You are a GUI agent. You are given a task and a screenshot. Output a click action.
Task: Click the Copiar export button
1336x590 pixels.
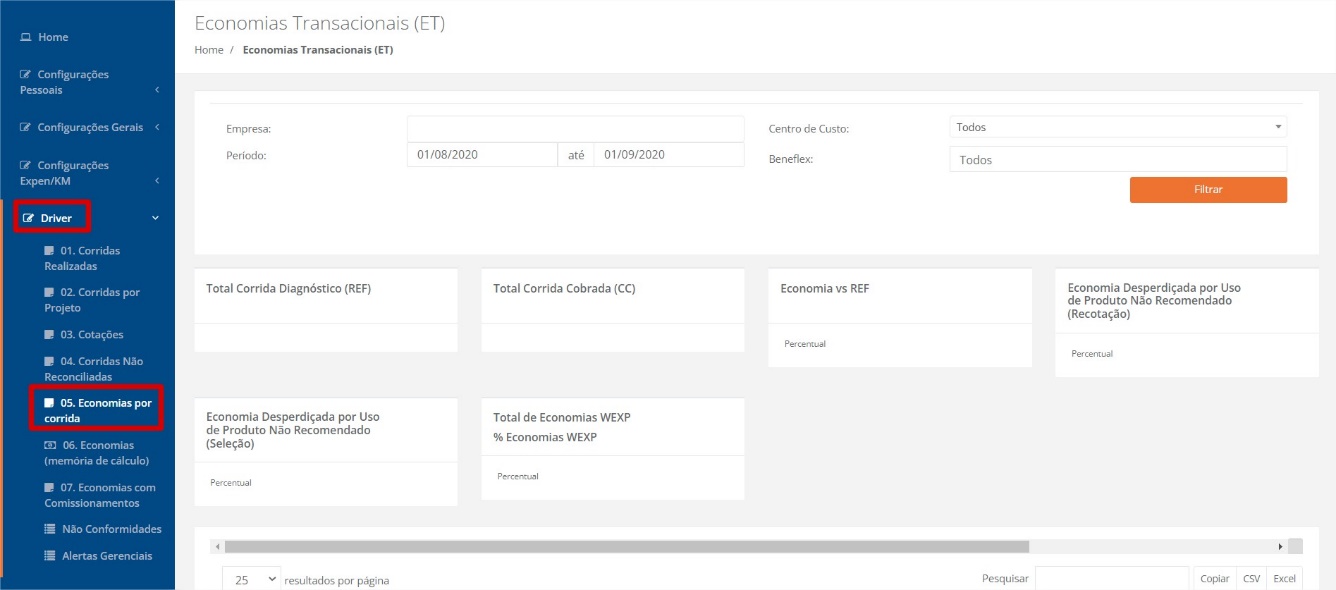(1214, 579)
